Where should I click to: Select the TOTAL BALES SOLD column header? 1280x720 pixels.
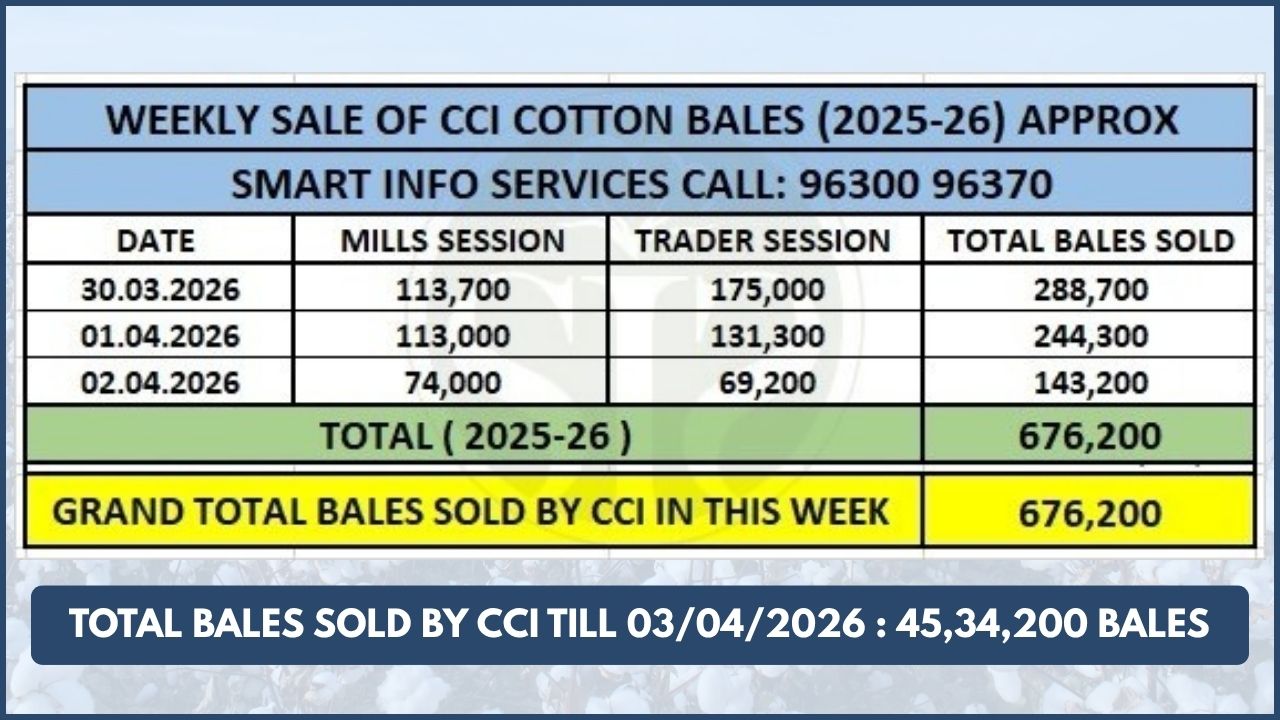1090,241
